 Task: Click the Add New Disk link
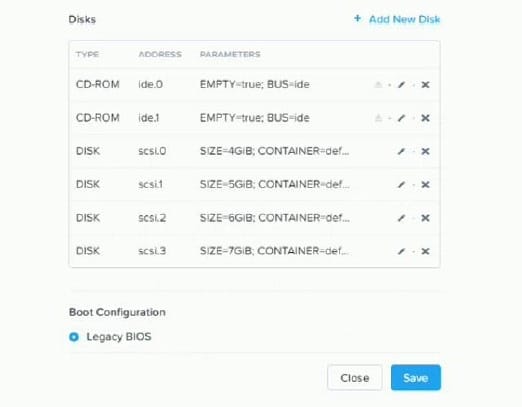404,19
